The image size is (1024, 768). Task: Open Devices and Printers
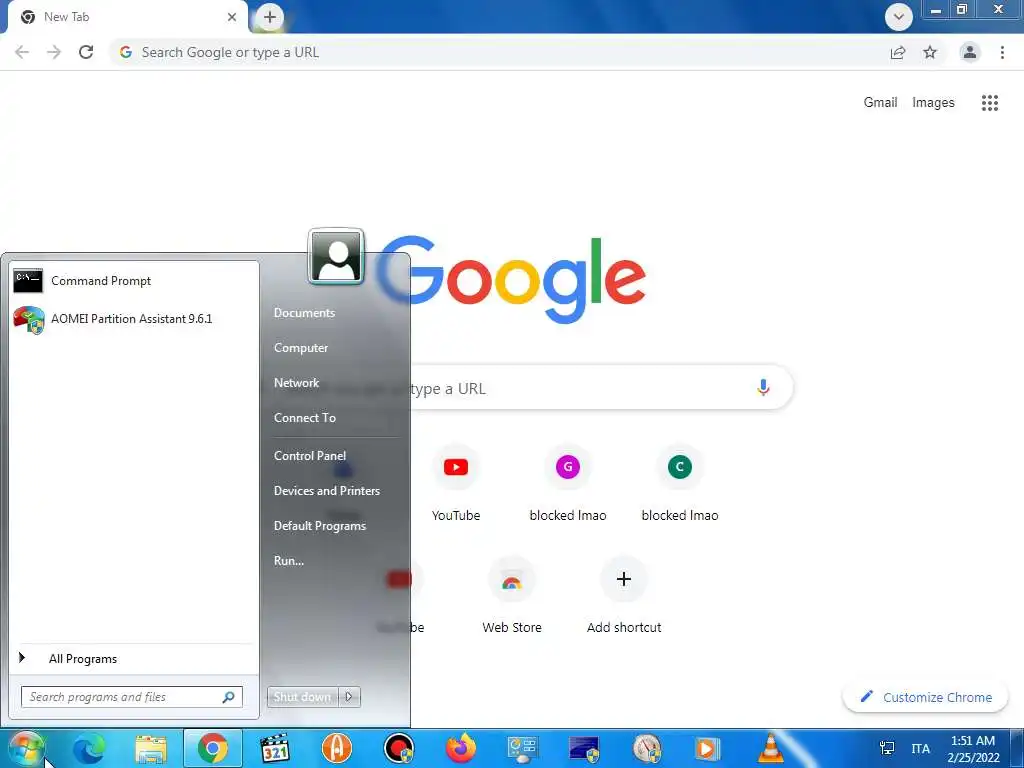pos(327,491)
